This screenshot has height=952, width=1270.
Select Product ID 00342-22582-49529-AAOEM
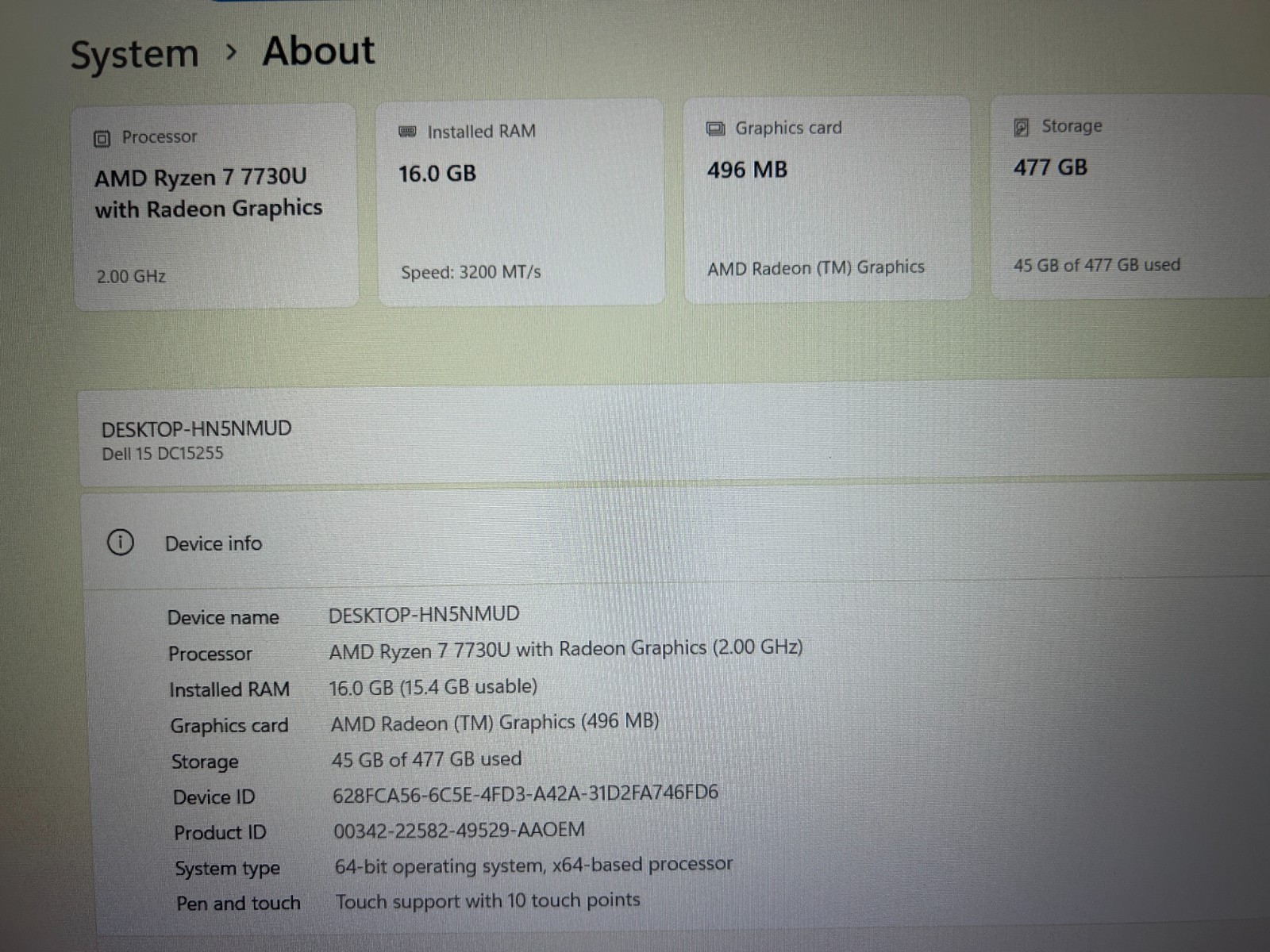[459, 830]
